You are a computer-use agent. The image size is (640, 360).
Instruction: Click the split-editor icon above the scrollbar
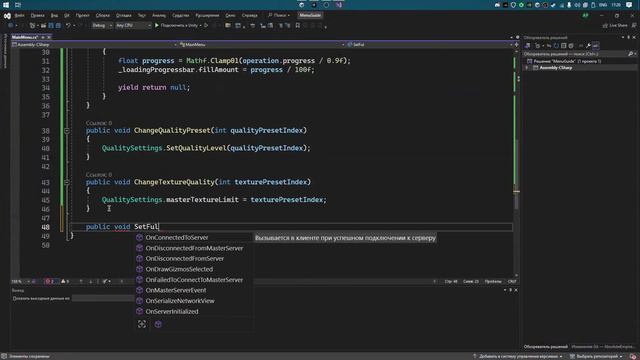(x=516, y=44)
